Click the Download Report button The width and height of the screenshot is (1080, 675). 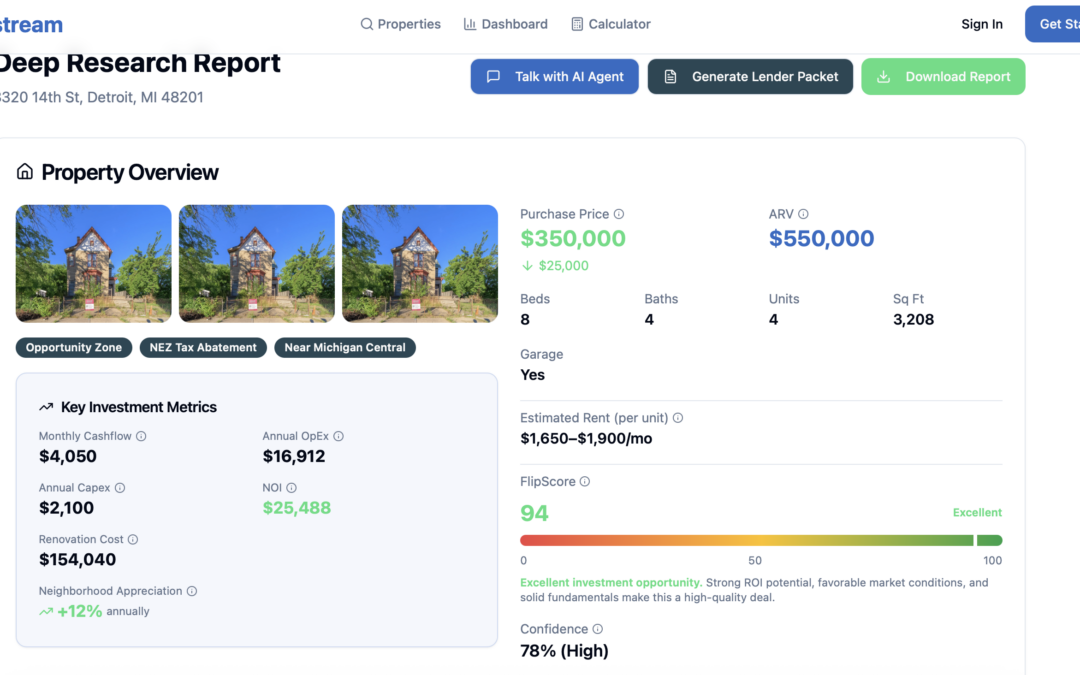[943, 77]
